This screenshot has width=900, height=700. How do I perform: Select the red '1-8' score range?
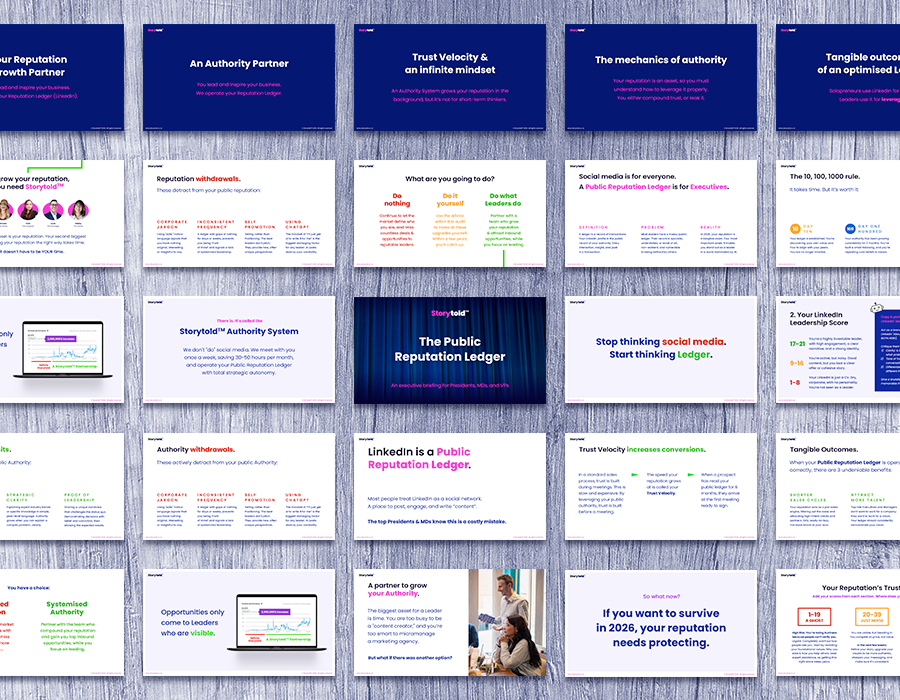tap(794, 383)
